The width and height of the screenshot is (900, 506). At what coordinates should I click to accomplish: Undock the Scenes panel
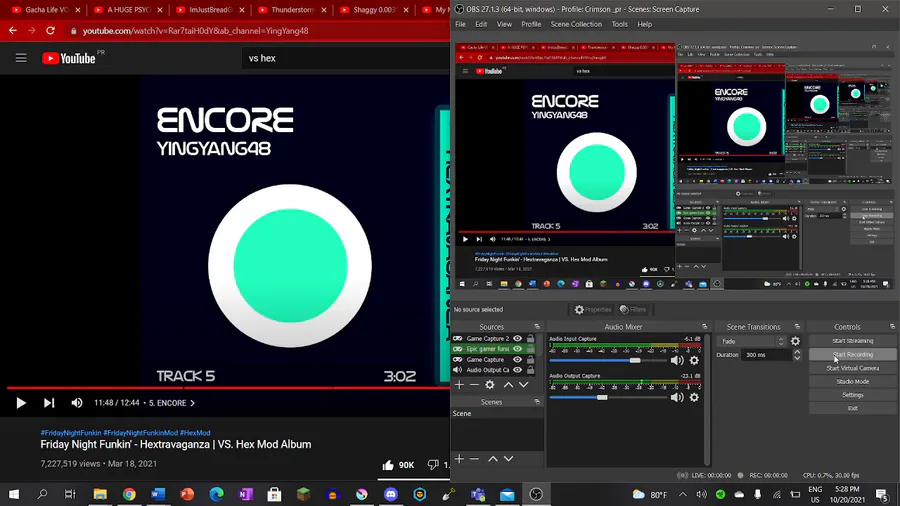click(537, 402)
